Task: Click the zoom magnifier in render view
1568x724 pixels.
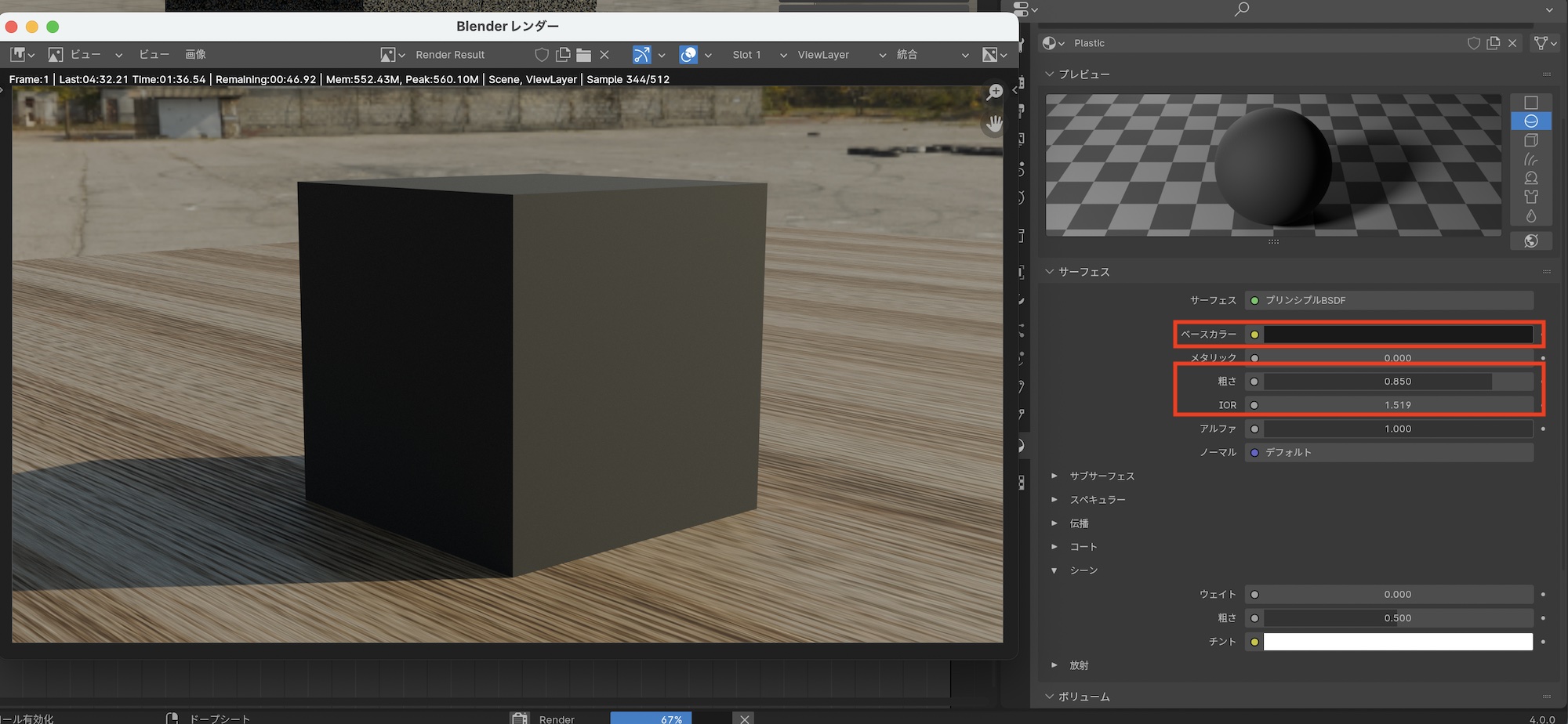Action: (994, 92)
